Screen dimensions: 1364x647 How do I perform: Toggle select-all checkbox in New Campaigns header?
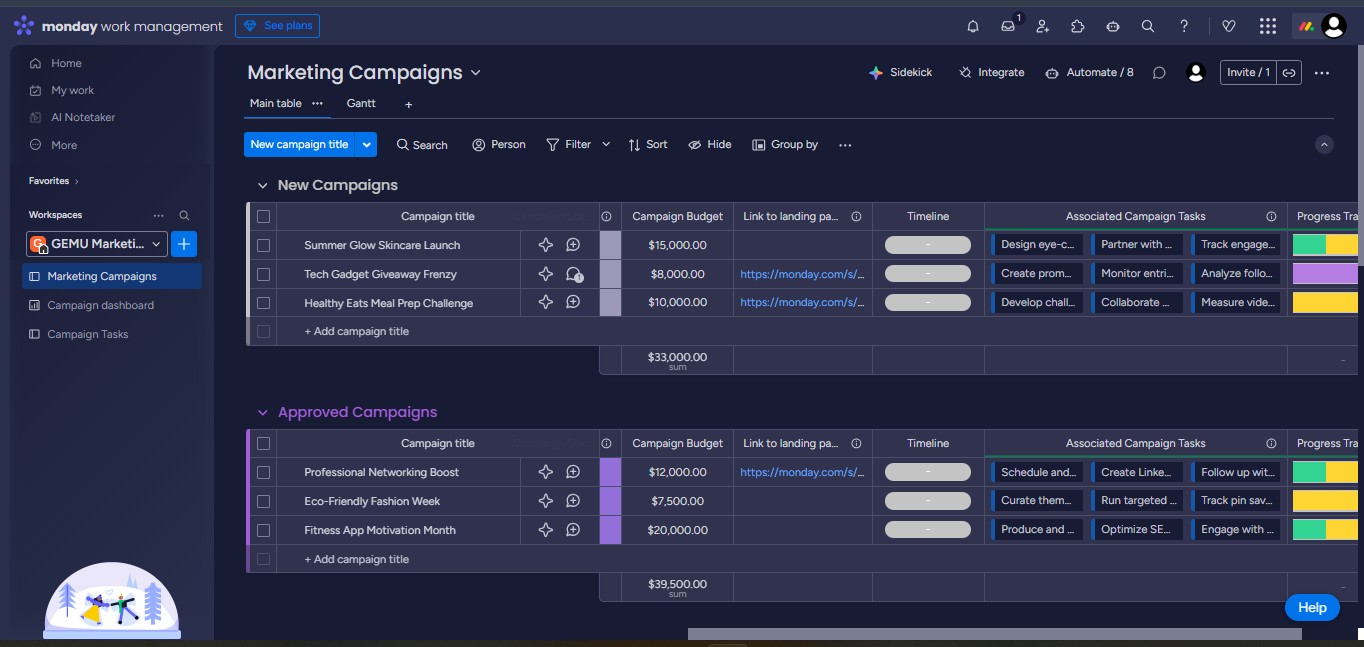click(263, 216)
